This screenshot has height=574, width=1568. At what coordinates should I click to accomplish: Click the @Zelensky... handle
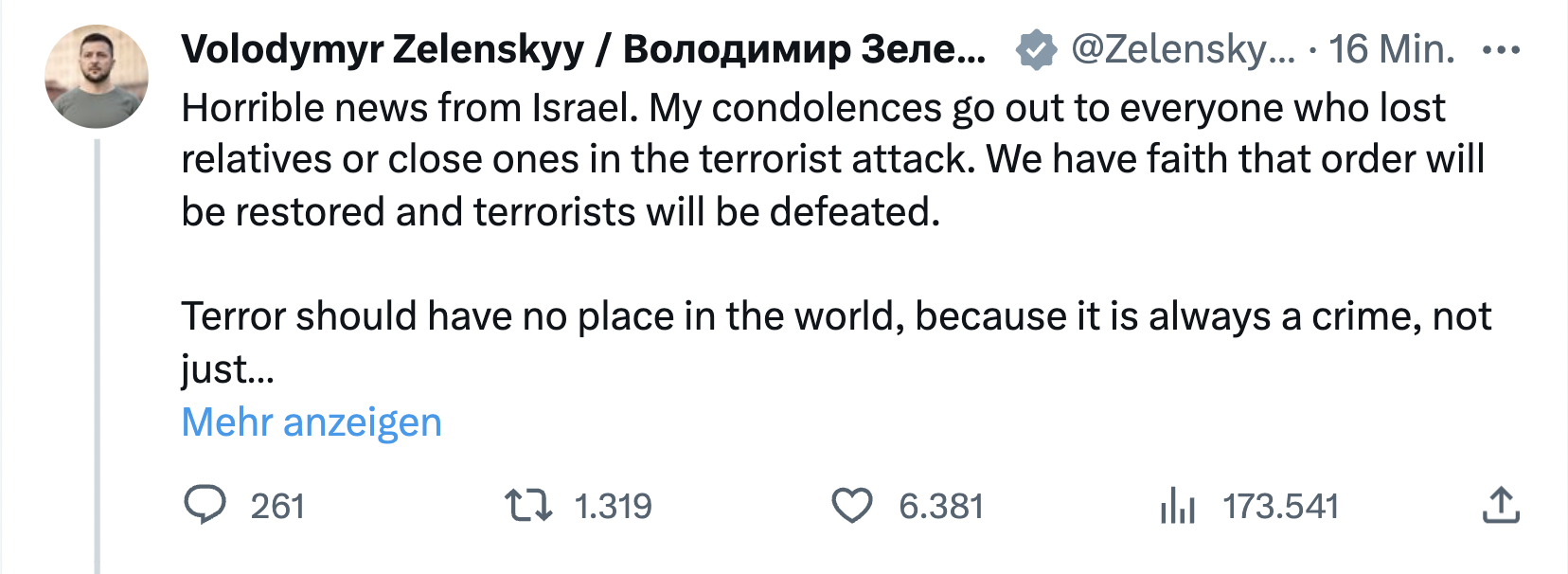click(x=1182, y=49)
